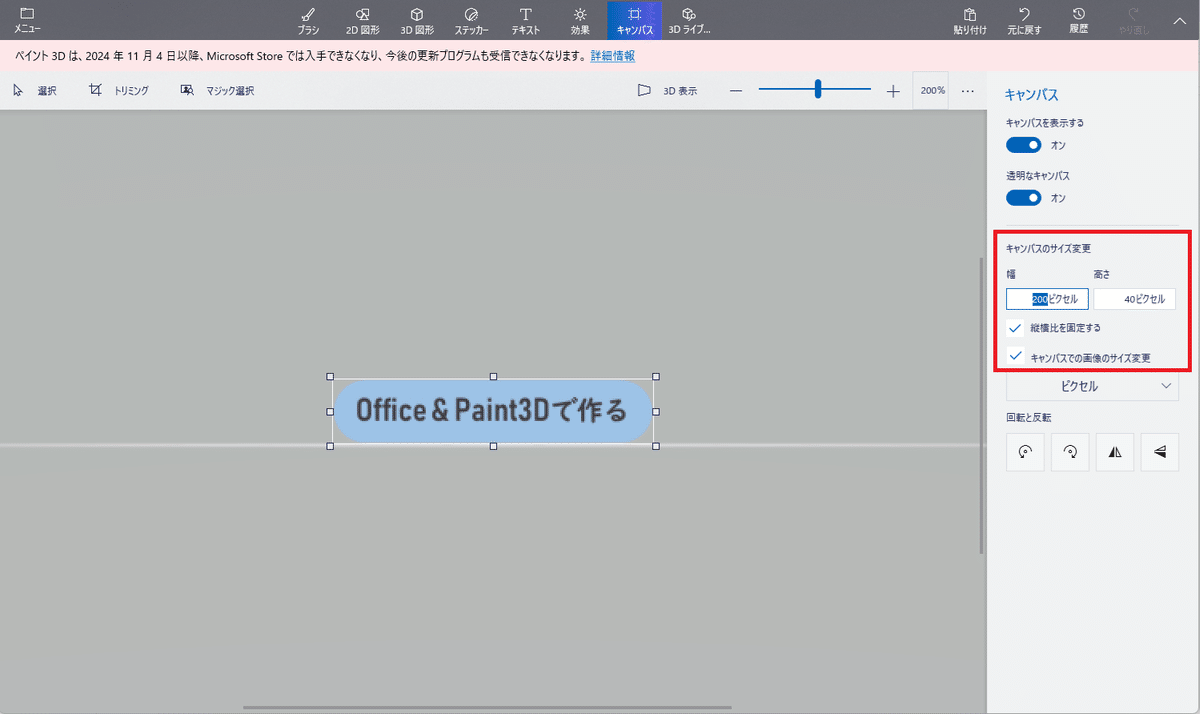Open the 詳細情報 link
This screenshot has height=714, width=1200.
click(x=612, y=56)
